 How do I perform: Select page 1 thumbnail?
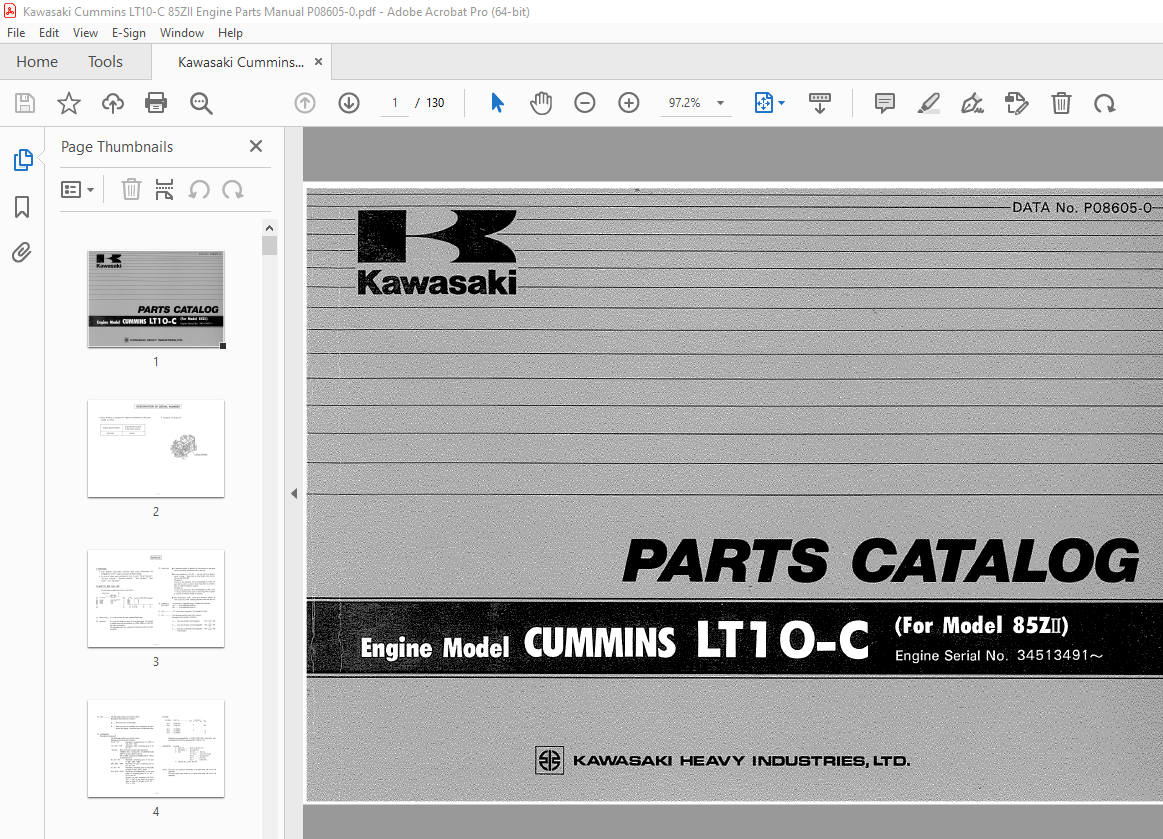[156, 299]
